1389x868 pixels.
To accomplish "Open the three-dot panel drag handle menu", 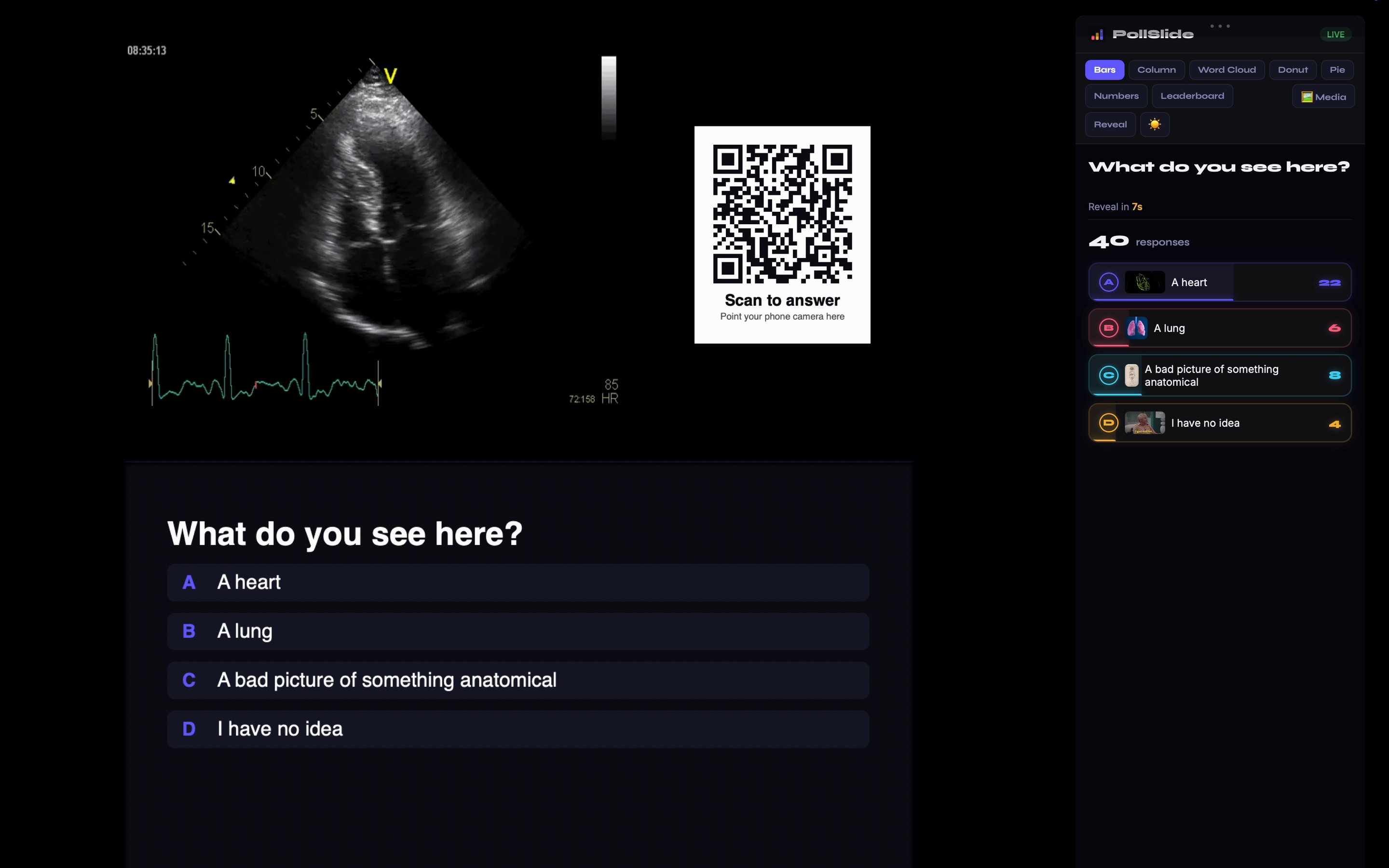I will click(1220, 27).
